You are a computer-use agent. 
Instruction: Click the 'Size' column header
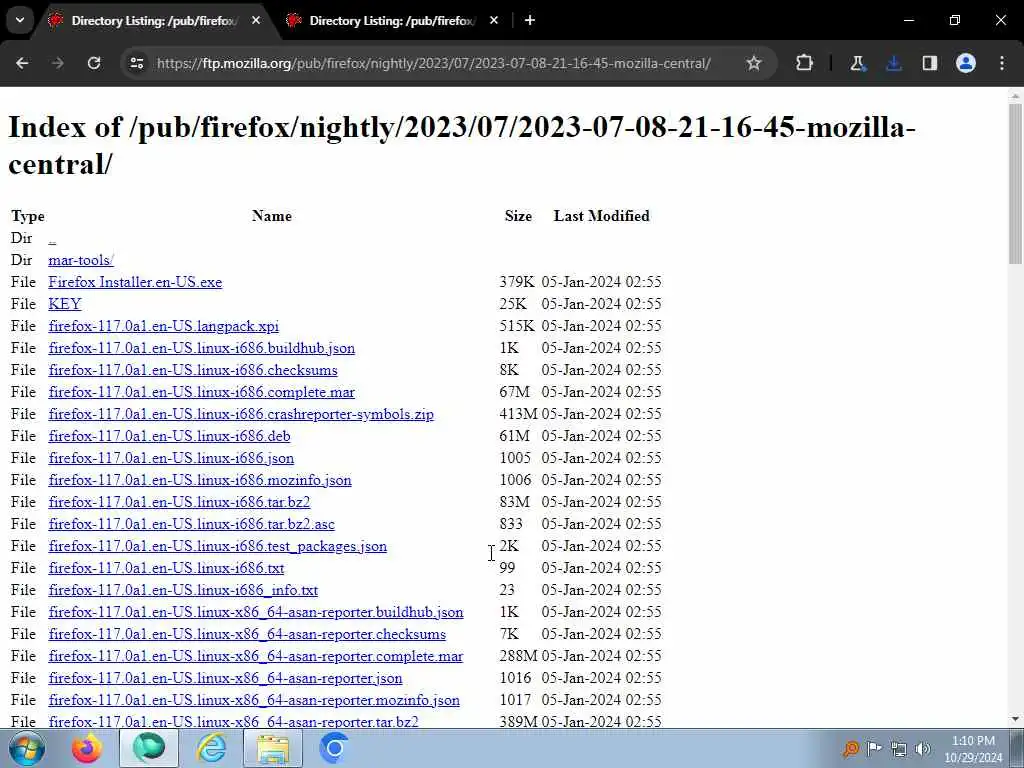[518, 216]
